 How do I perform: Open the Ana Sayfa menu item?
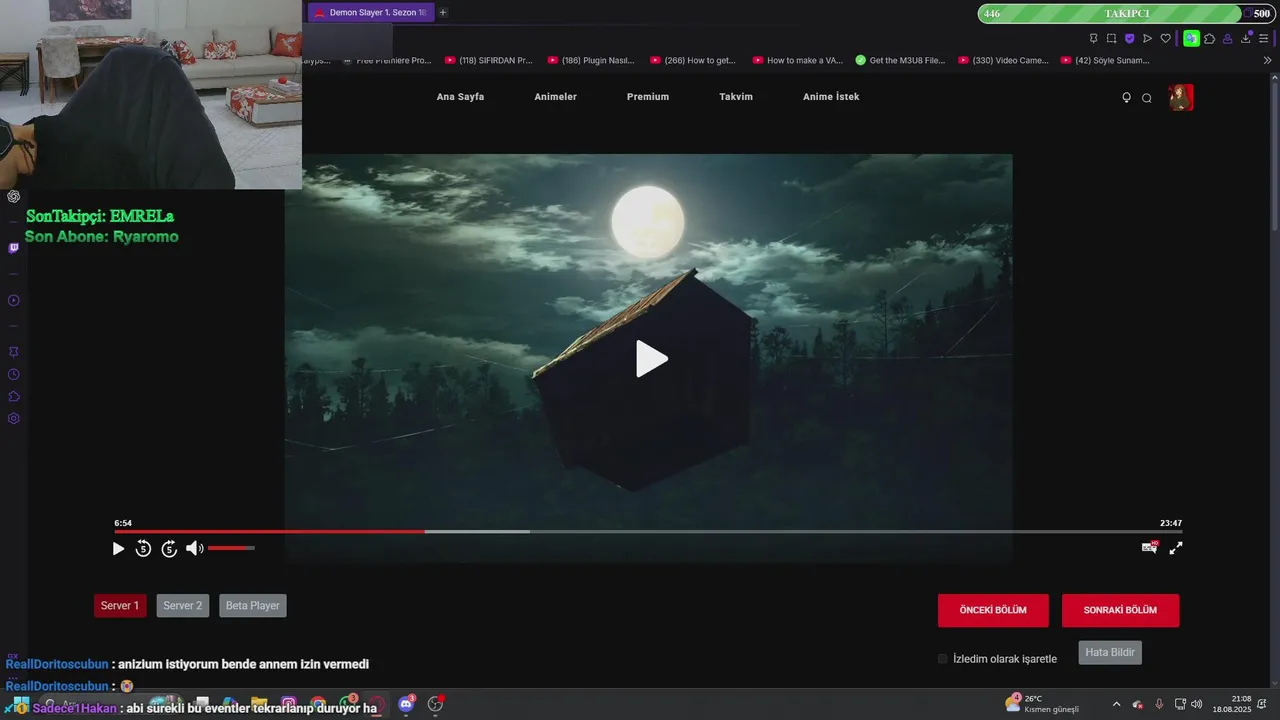(x=460, y=97)
